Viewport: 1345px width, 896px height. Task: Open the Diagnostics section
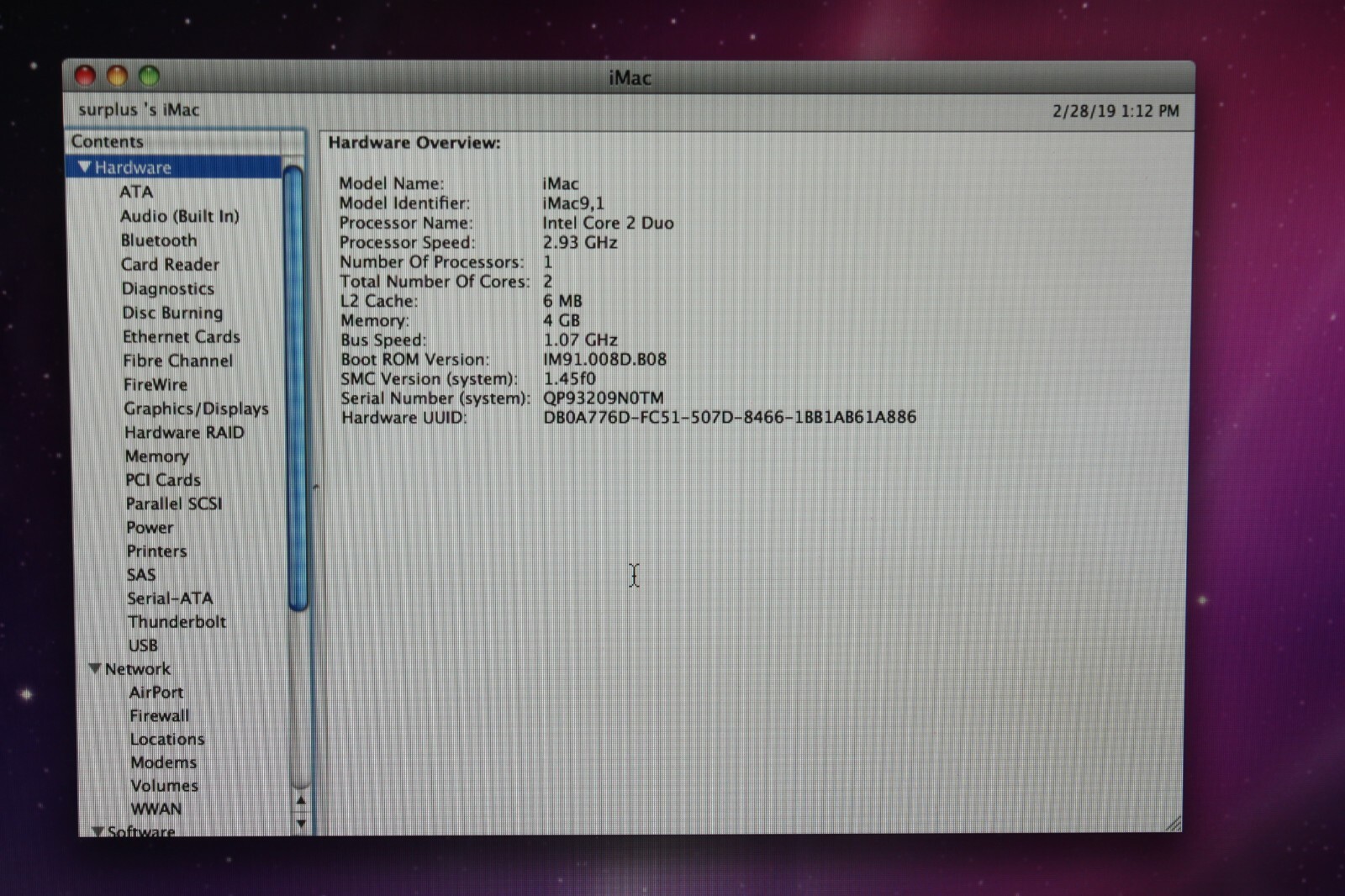pyautogui.click(x=167, y=288)
